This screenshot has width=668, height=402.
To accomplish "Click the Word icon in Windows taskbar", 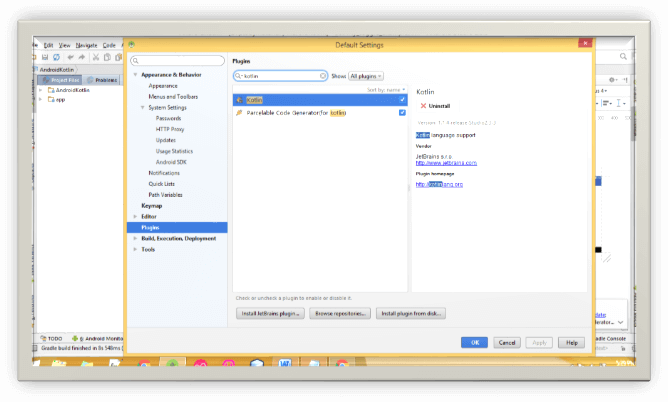I will 285,364.
